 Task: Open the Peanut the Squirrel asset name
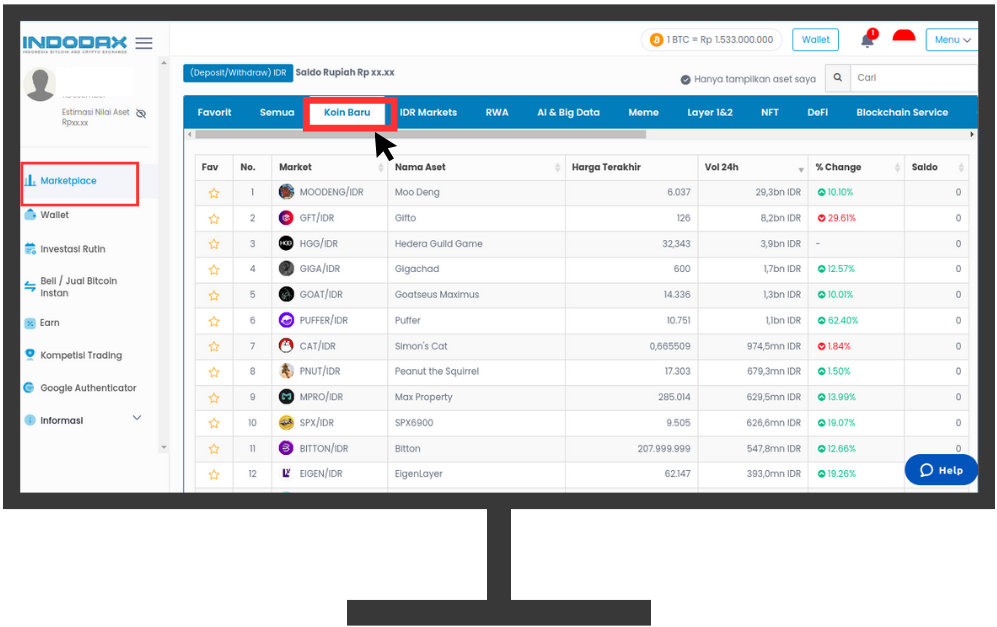[x=436, y=371]
